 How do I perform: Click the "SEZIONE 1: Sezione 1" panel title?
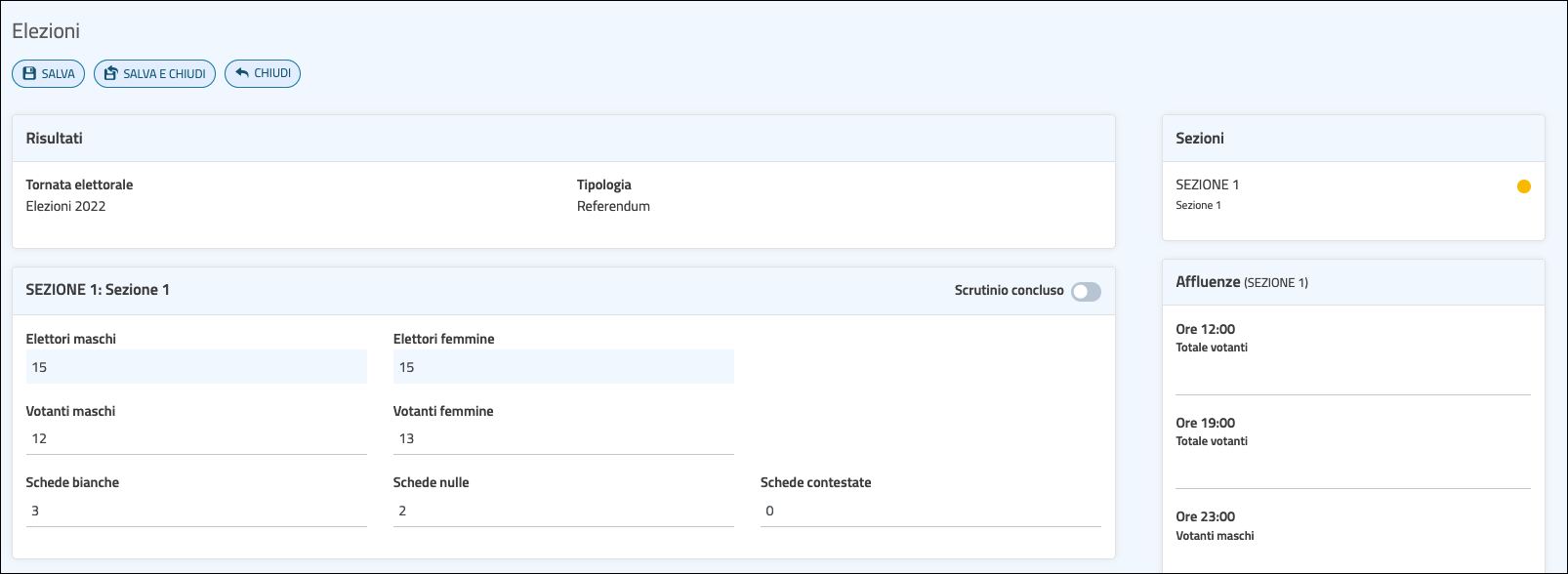(x=98, y=290)
